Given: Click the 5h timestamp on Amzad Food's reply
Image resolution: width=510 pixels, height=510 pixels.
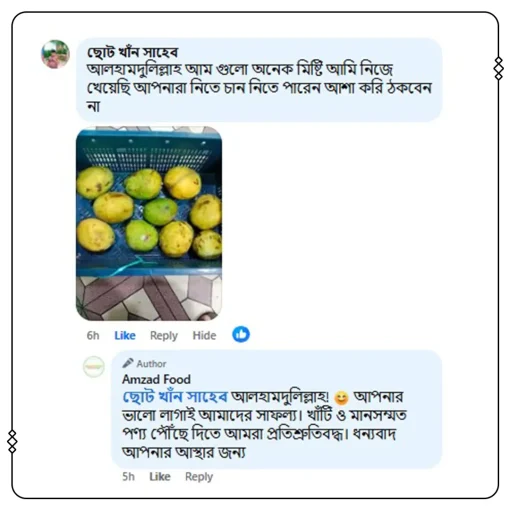Looking at the screenshot, I should coord(128,477).
